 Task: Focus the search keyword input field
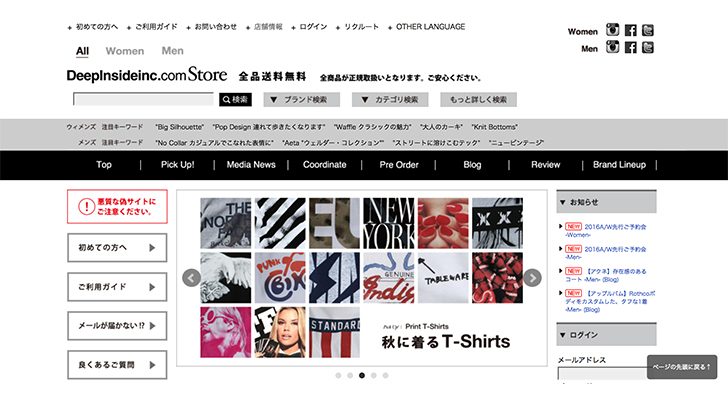click(143, 99)
